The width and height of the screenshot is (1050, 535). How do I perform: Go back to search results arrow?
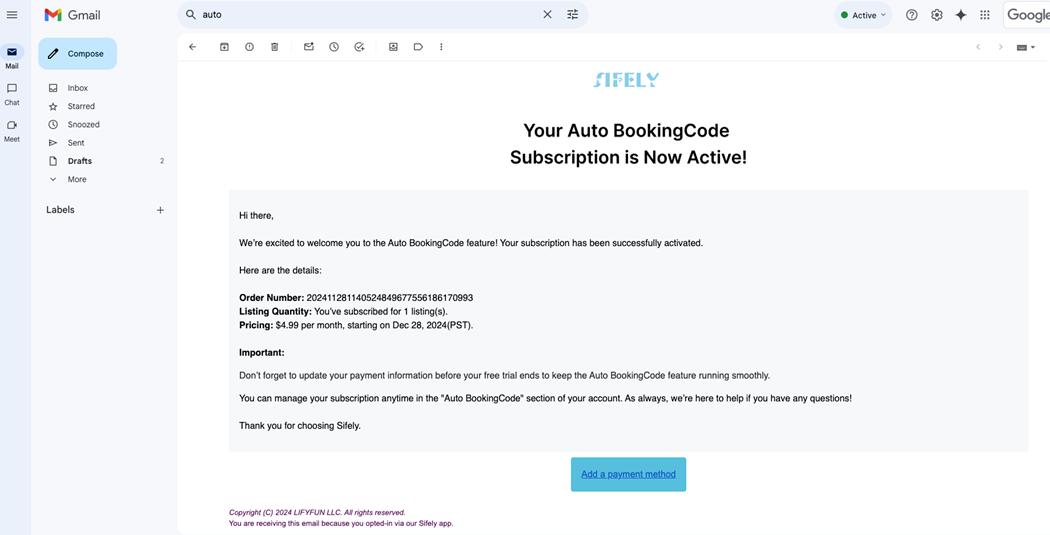(x=193, y=47)
